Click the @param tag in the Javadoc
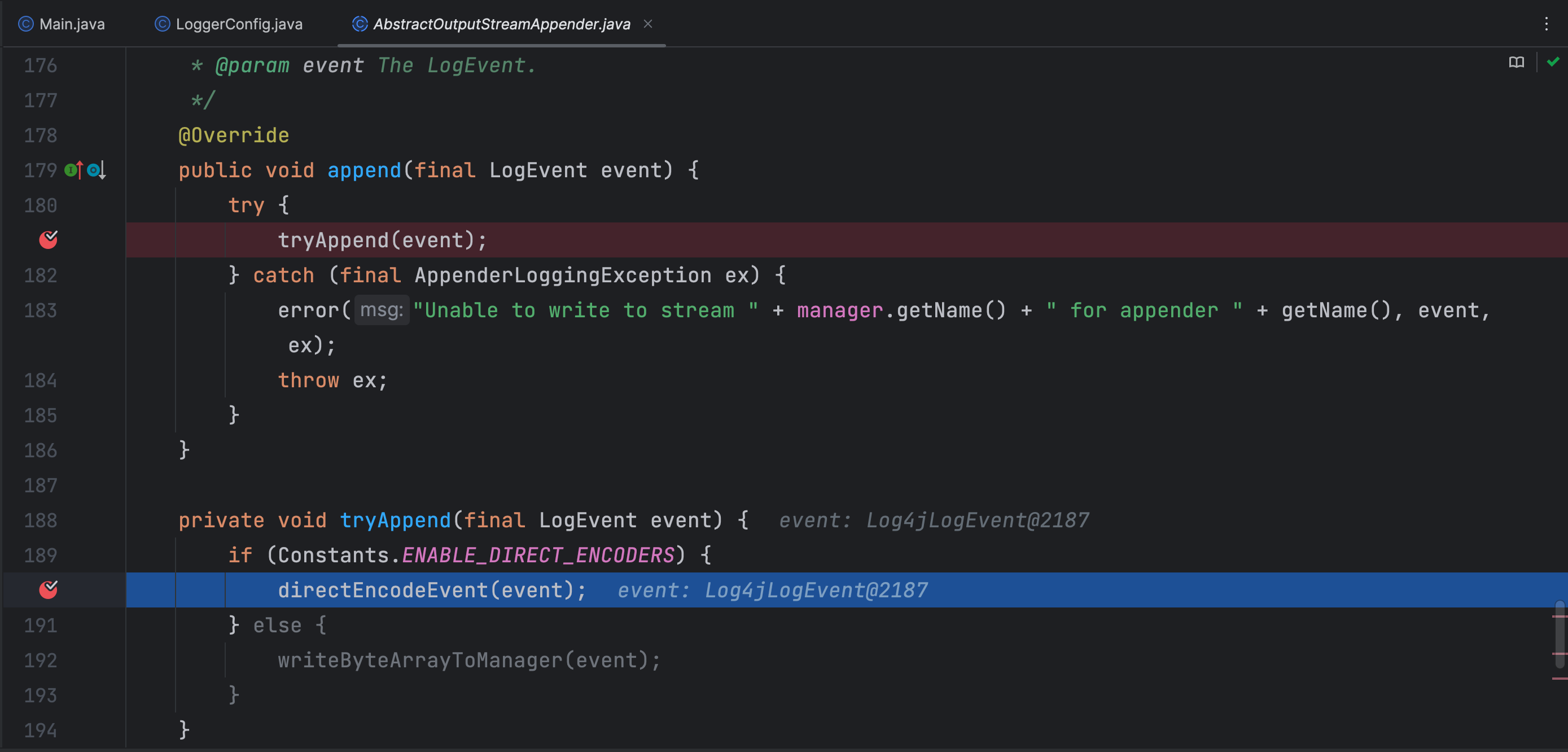This screenshot has height=752, width=1568. (x=252, y=65)
